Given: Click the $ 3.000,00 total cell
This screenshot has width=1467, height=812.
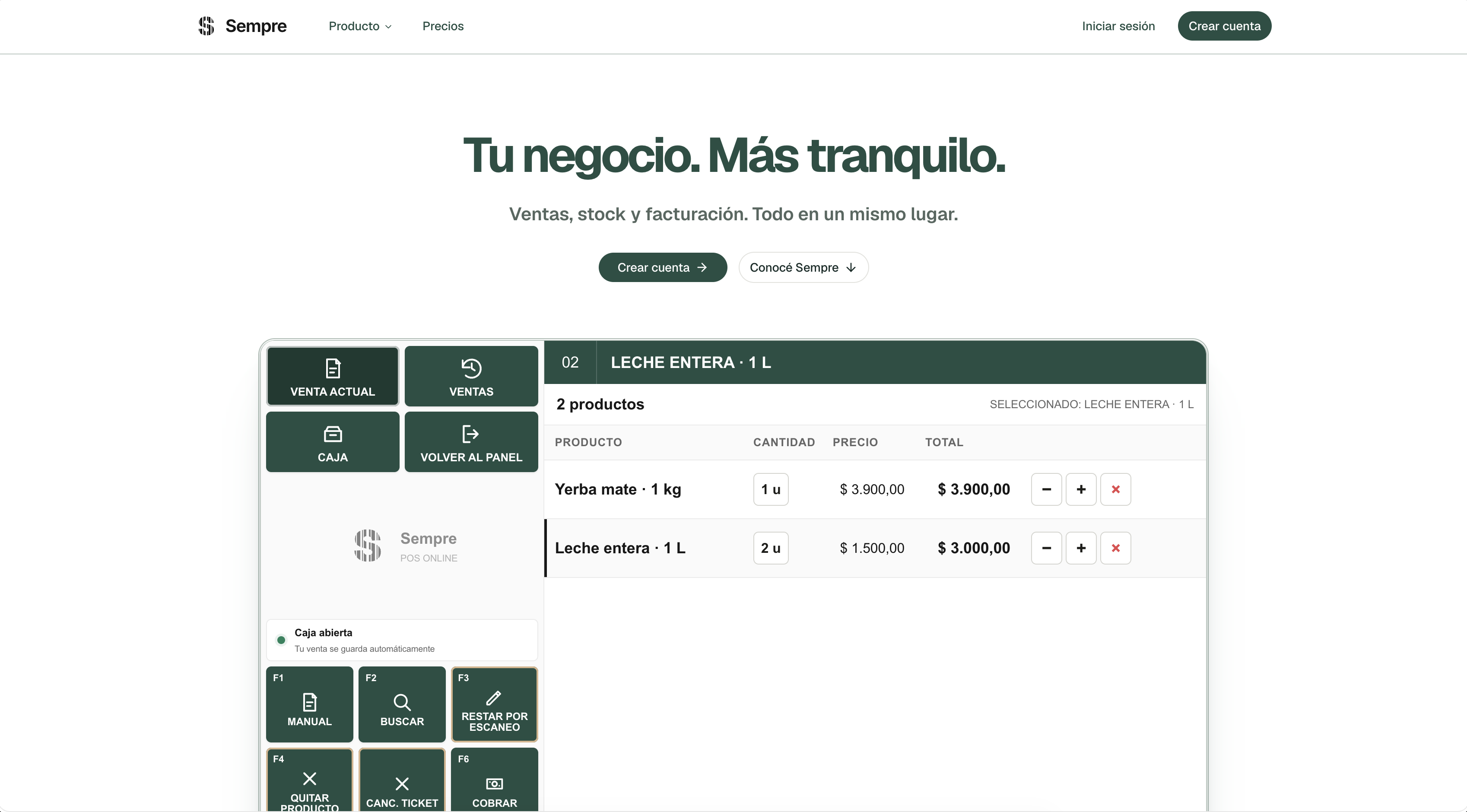Looking at the screenshot, I should [x=974, y=548].
